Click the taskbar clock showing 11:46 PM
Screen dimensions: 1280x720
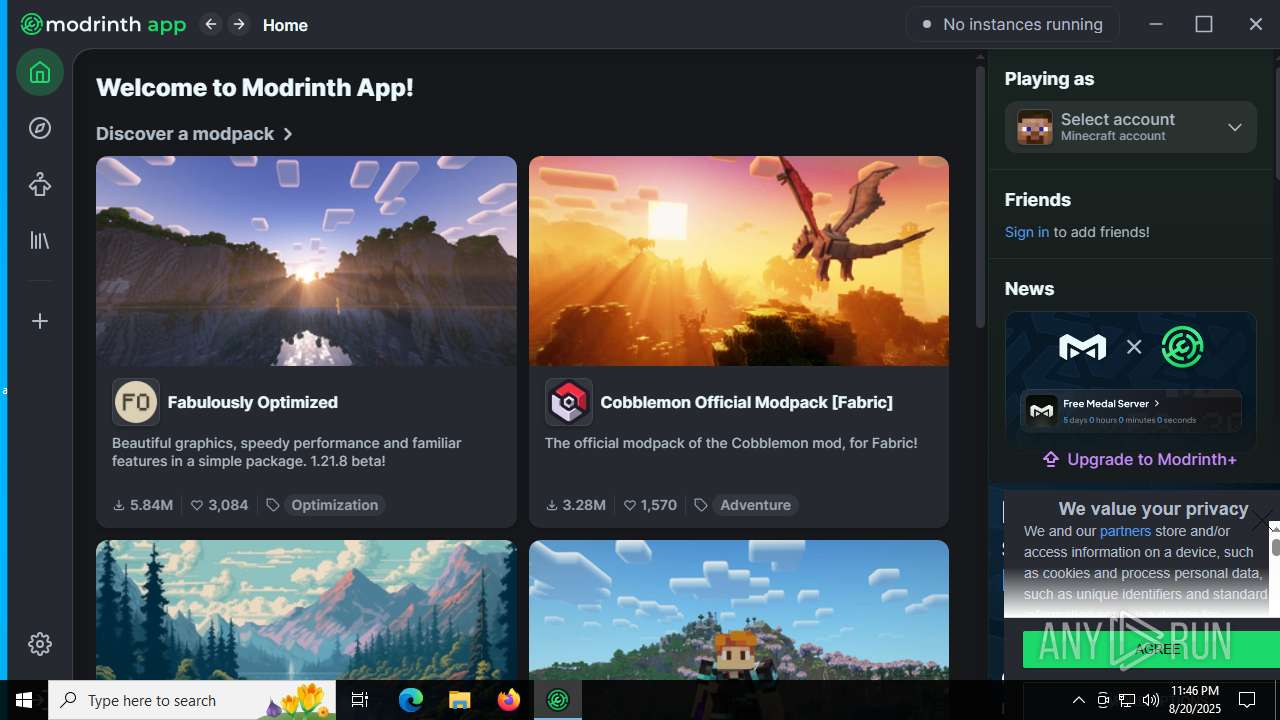(1195, 700)
